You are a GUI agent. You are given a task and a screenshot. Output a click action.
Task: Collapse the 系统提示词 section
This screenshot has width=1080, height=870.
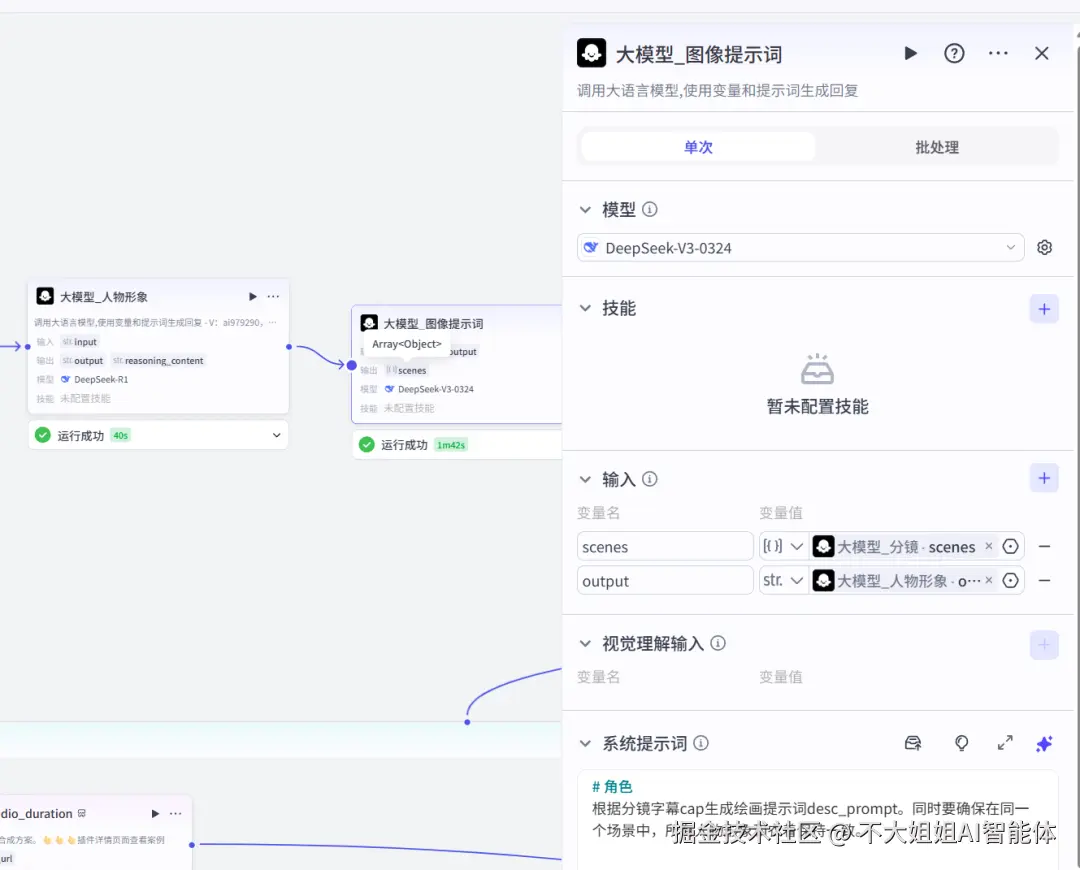586,743
